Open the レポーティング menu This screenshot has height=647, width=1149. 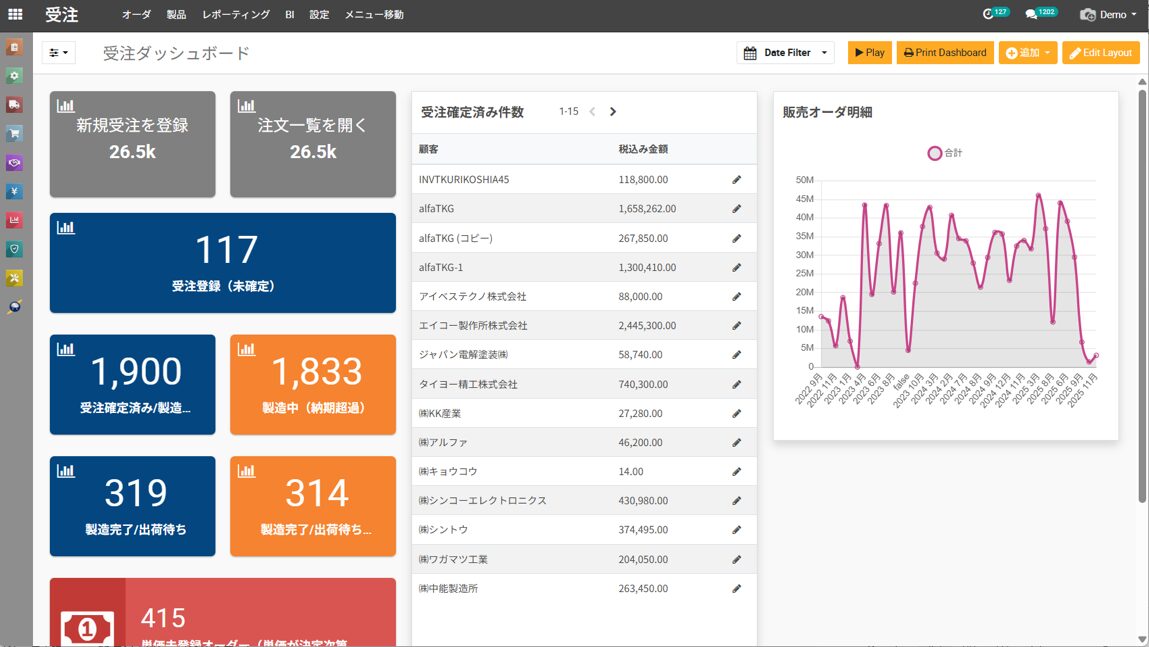click(235, 15)
